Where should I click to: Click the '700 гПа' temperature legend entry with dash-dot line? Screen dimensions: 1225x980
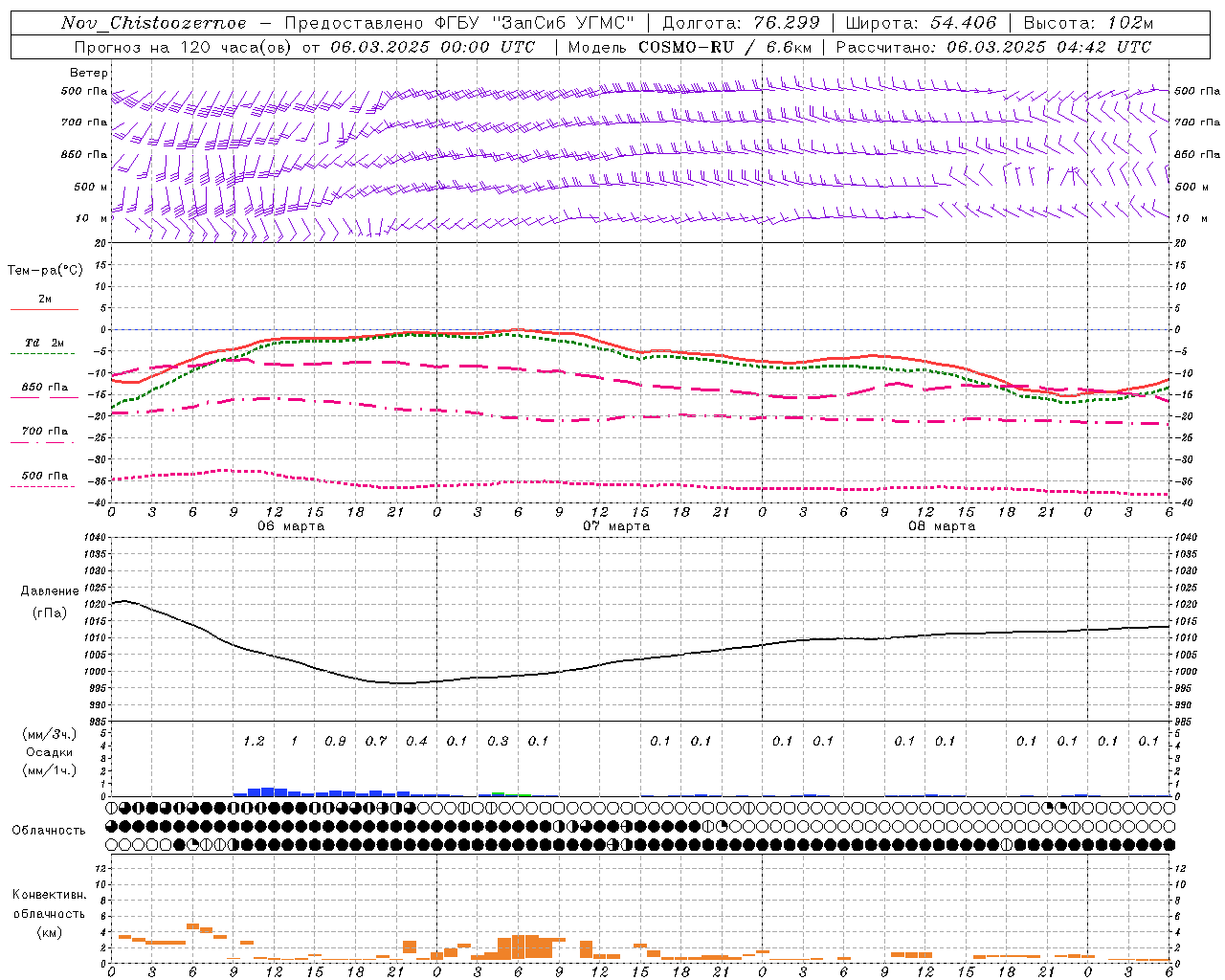pyautogui.click(x=44, y=432)
